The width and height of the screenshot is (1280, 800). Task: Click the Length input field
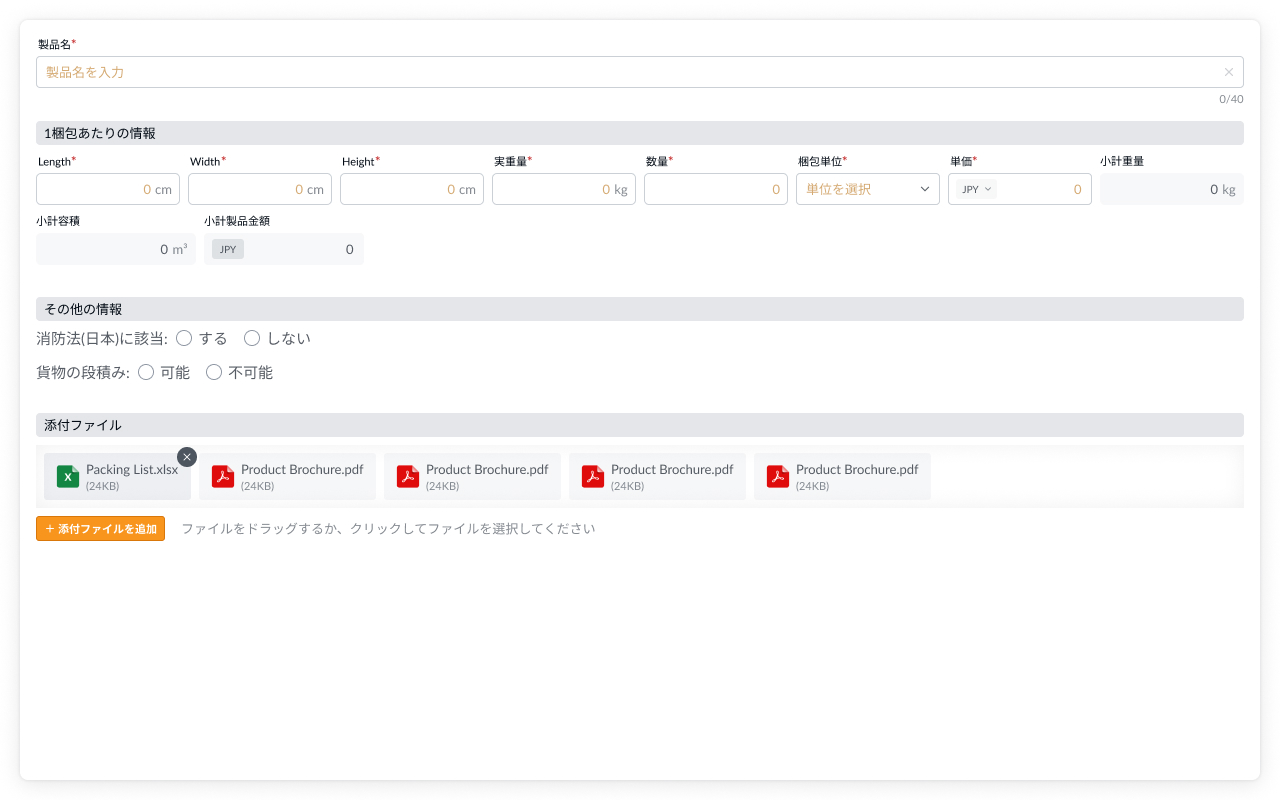108,189
